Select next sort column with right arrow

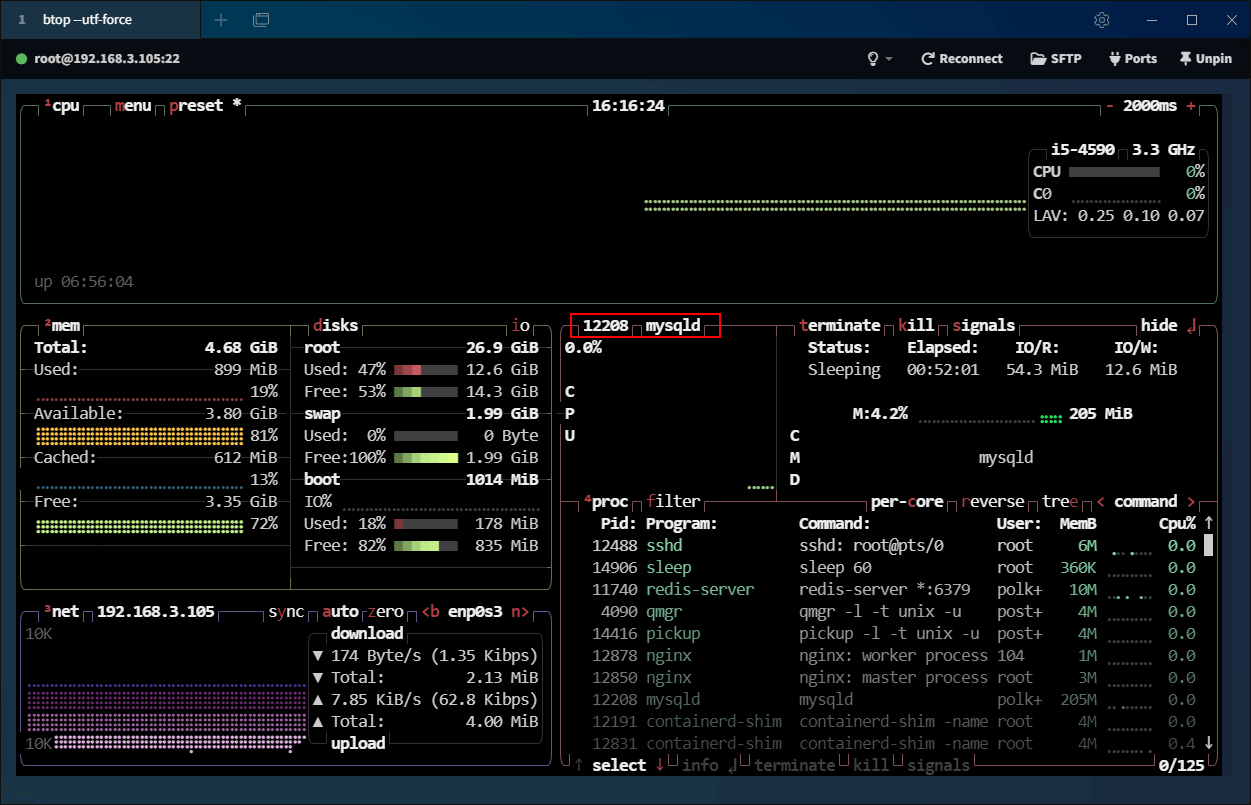click(x=1191, y=502)
